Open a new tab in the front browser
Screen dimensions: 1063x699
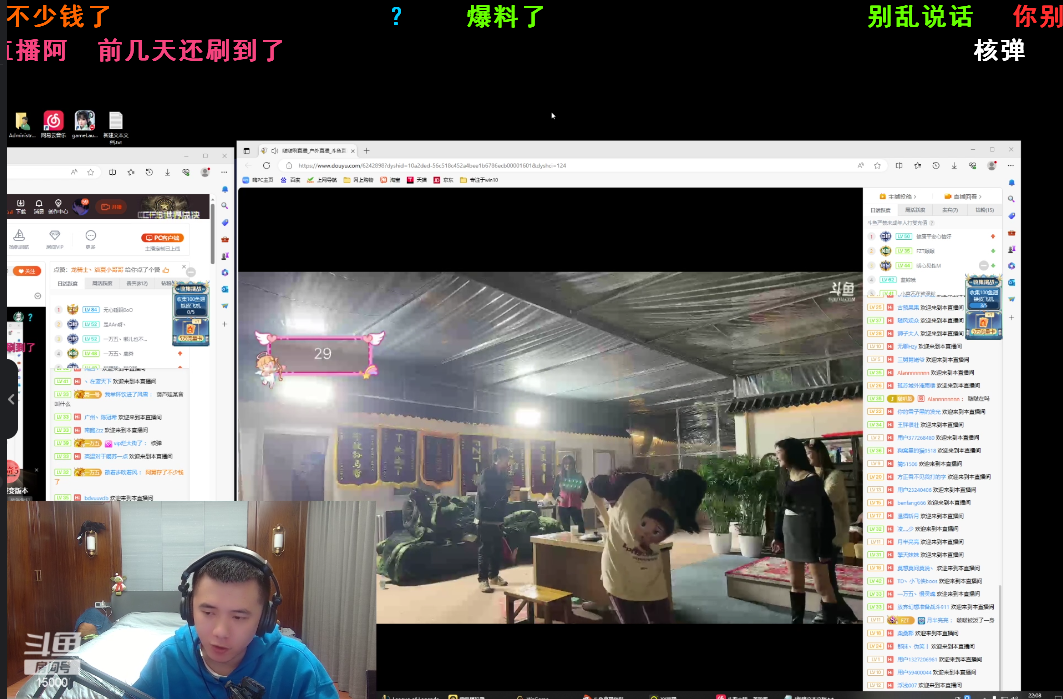(367, 151)
